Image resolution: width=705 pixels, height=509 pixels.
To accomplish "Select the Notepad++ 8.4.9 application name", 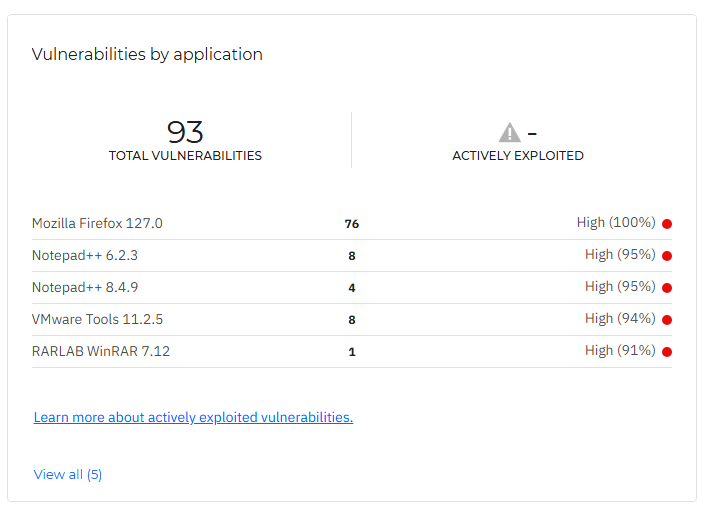I will pos(85,287).
